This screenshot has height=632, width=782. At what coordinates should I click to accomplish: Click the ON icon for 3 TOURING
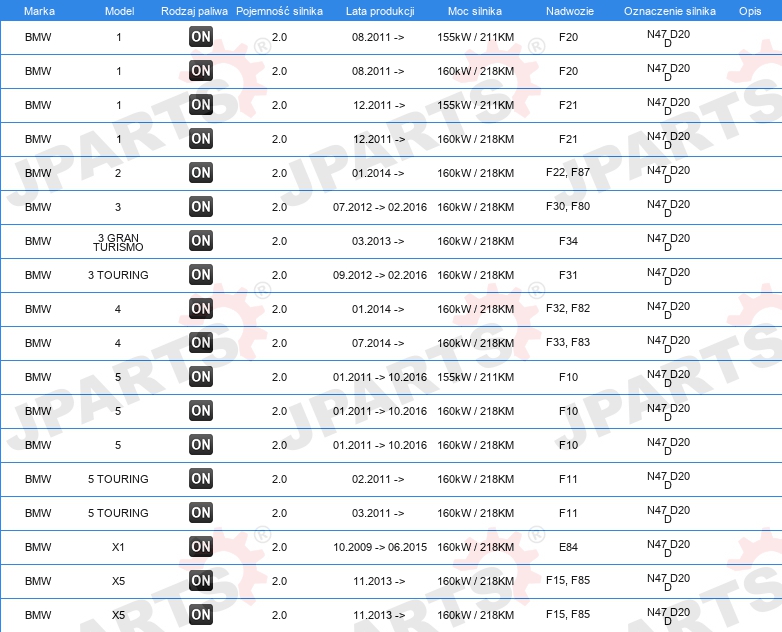[201, 274]
